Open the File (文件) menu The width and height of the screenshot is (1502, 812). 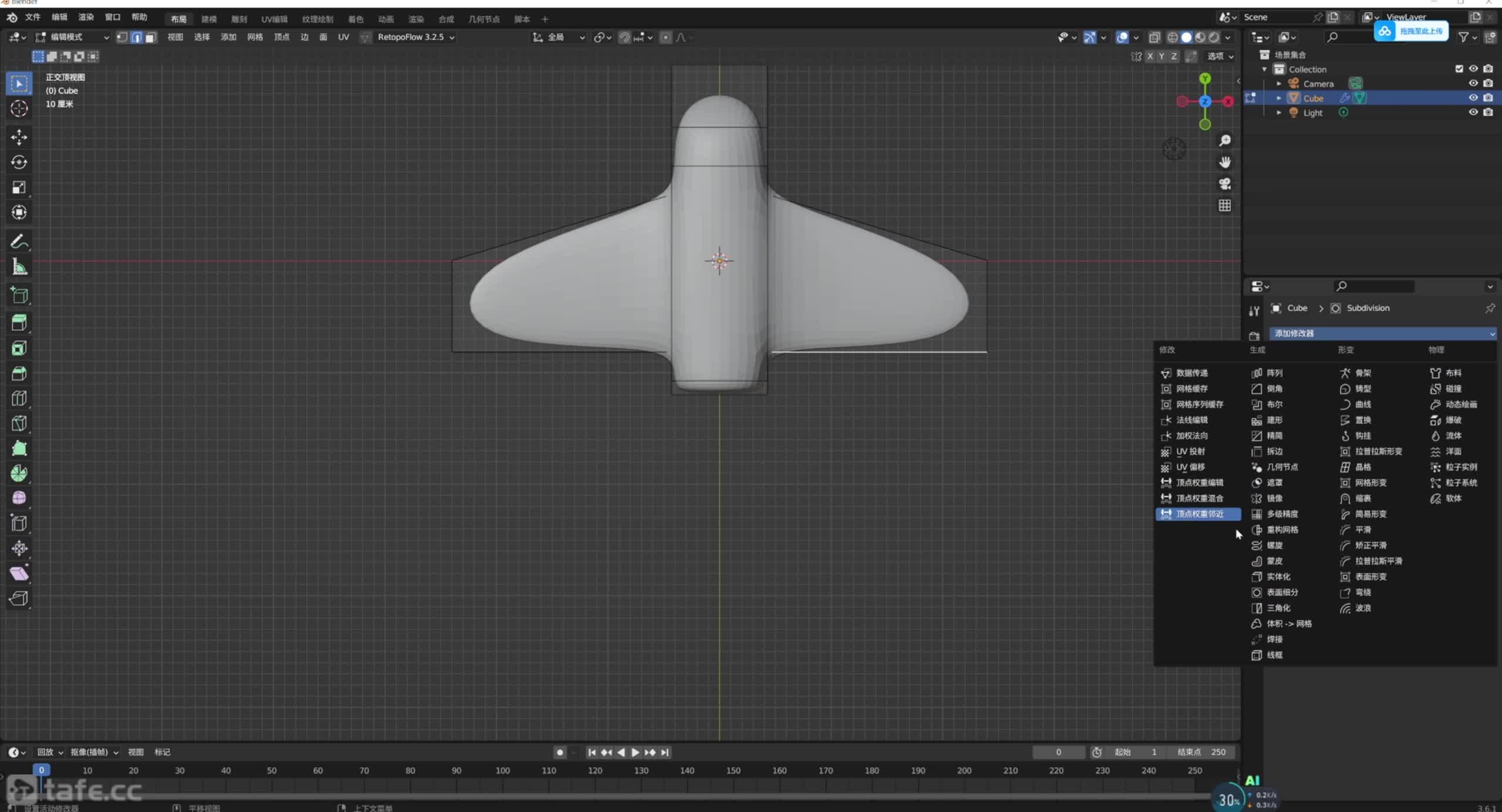33,17
